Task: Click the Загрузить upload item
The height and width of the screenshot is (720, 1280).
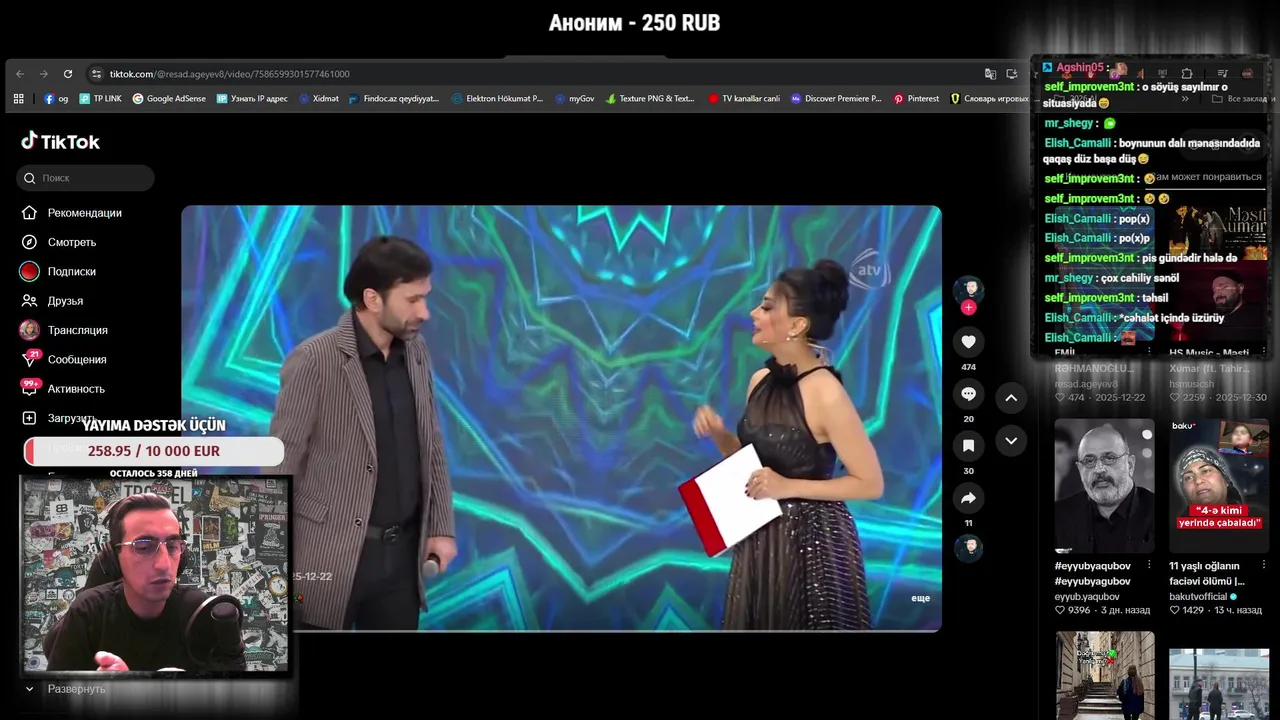Action: [x=58, y=418]
